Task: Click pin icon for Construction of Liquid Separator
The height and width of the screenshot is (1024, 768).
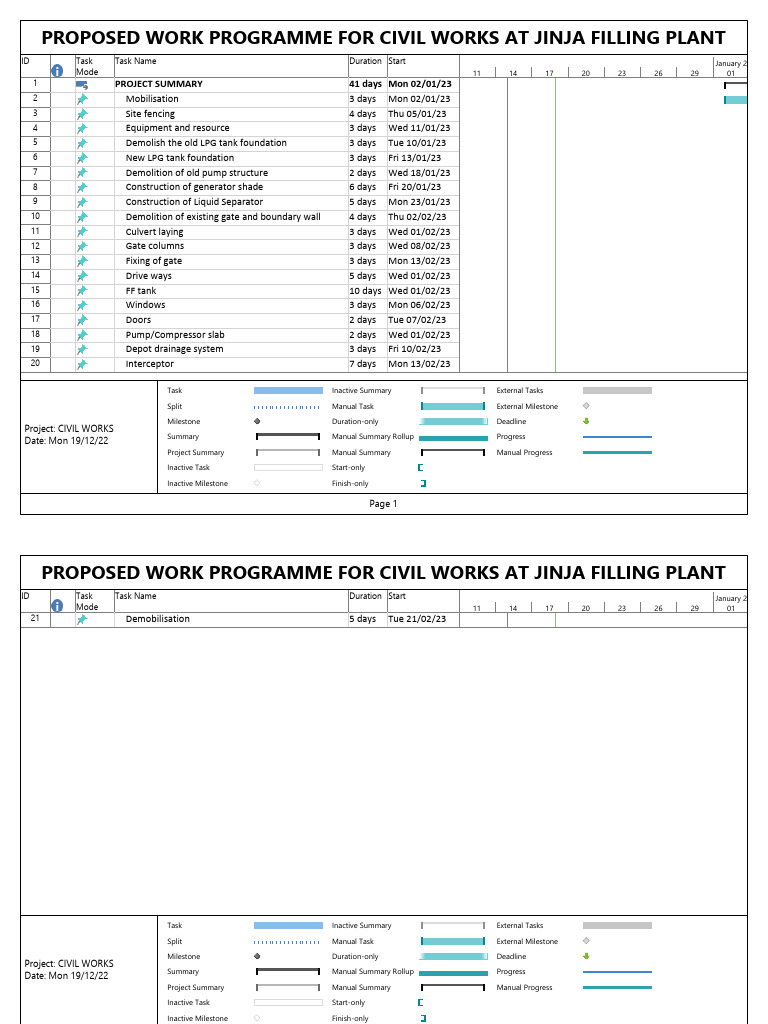Action: 82,202
